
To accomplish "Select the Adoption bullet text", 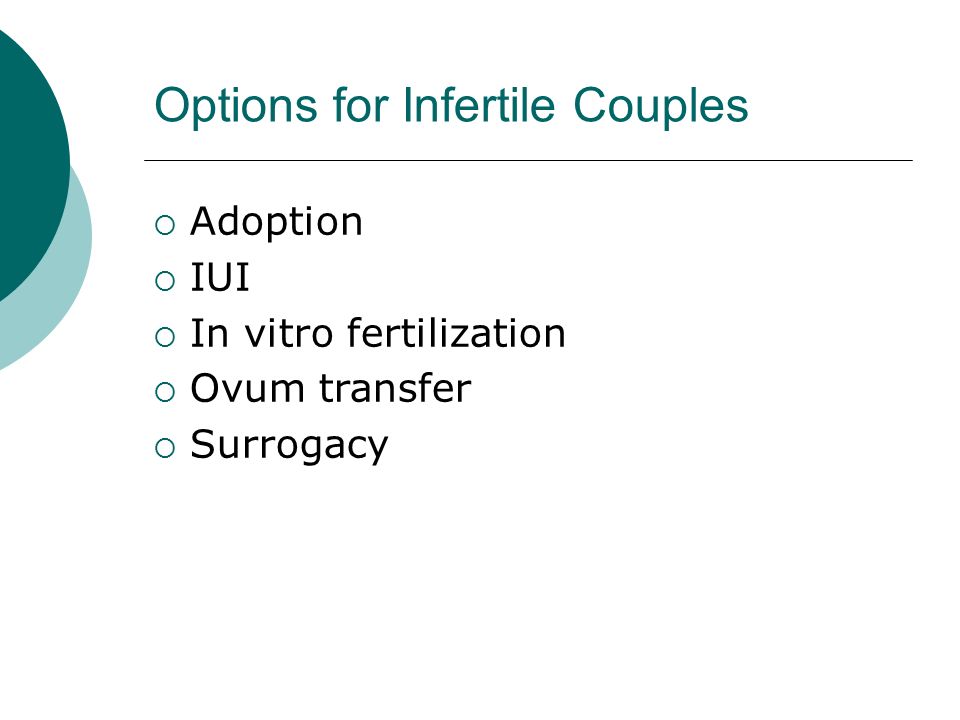I will click(277, 222).
